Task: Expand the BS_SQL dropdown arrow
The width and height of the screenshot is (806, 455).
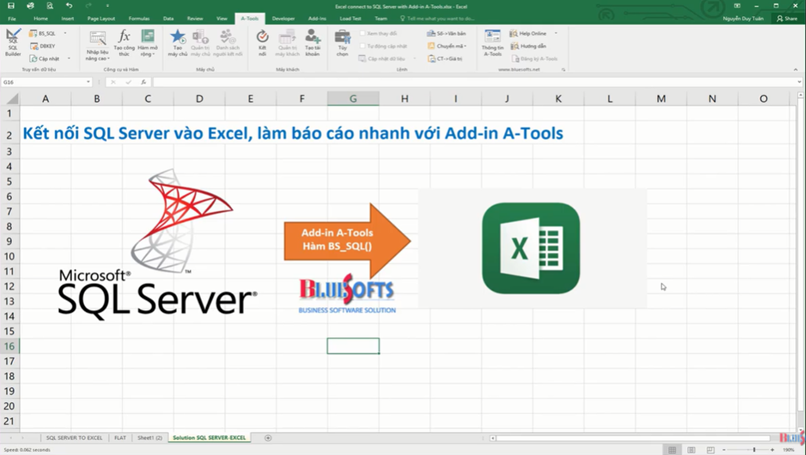Action: (65, 33)
